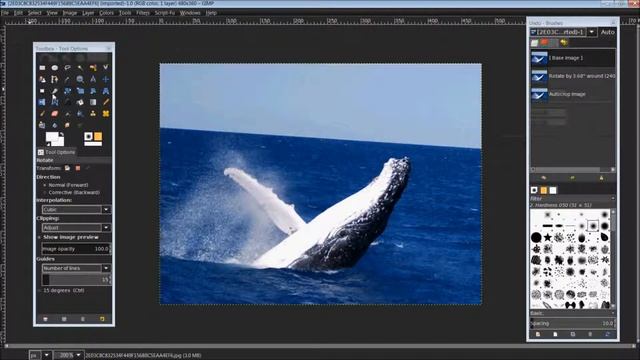Viewport: 640px width, 360px height.
Task: Save tool options preset icon
Action: click(45, 319)
